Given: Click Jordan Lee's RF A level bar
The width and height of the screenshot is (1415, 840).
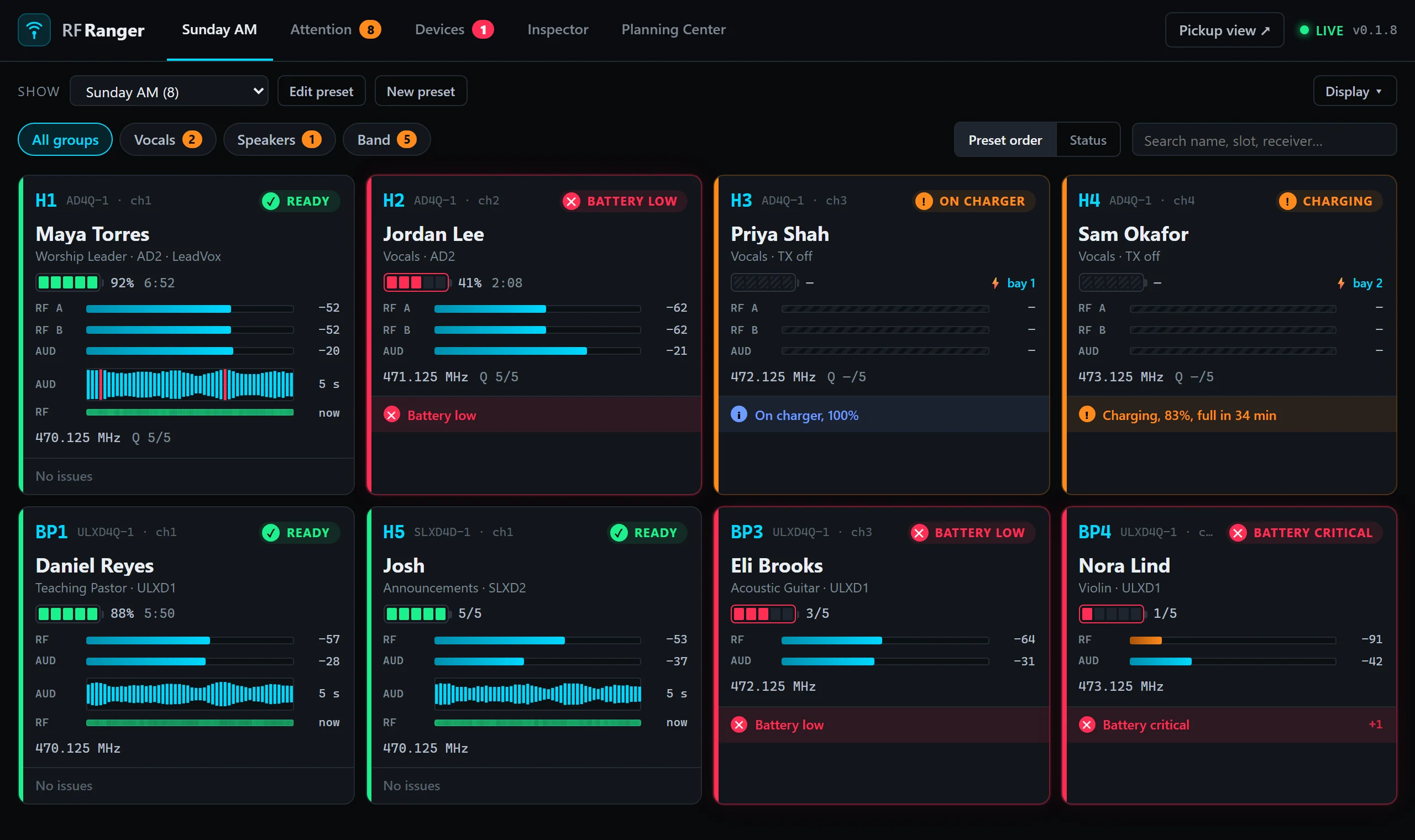Looking at the screenshot, I should (537, 309).
